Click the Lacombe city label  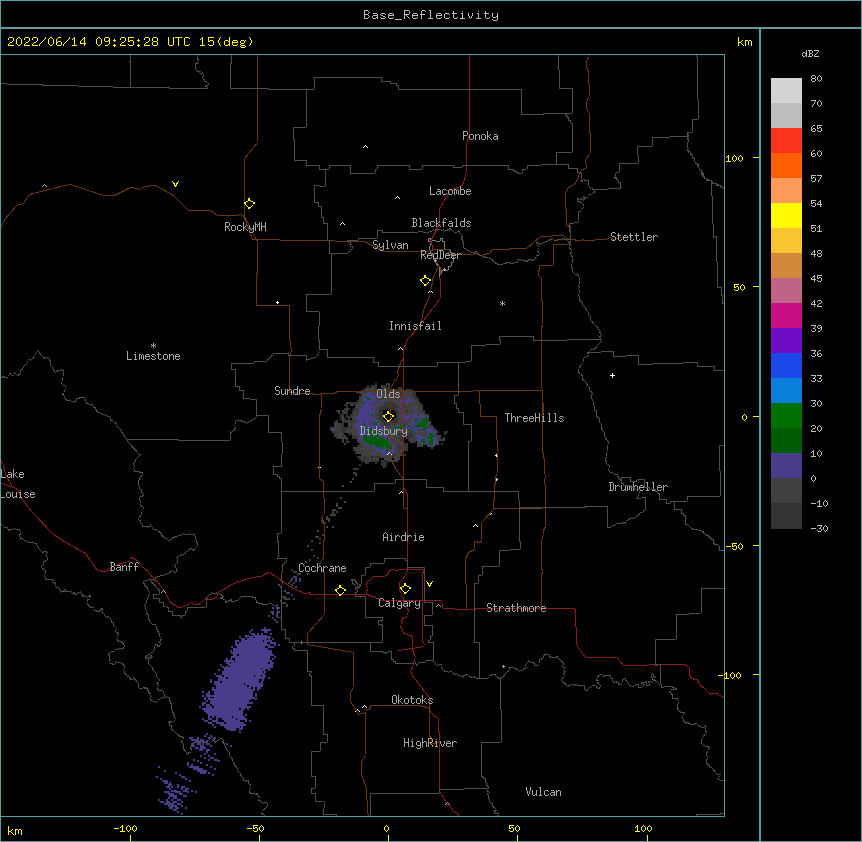point(450,191)
